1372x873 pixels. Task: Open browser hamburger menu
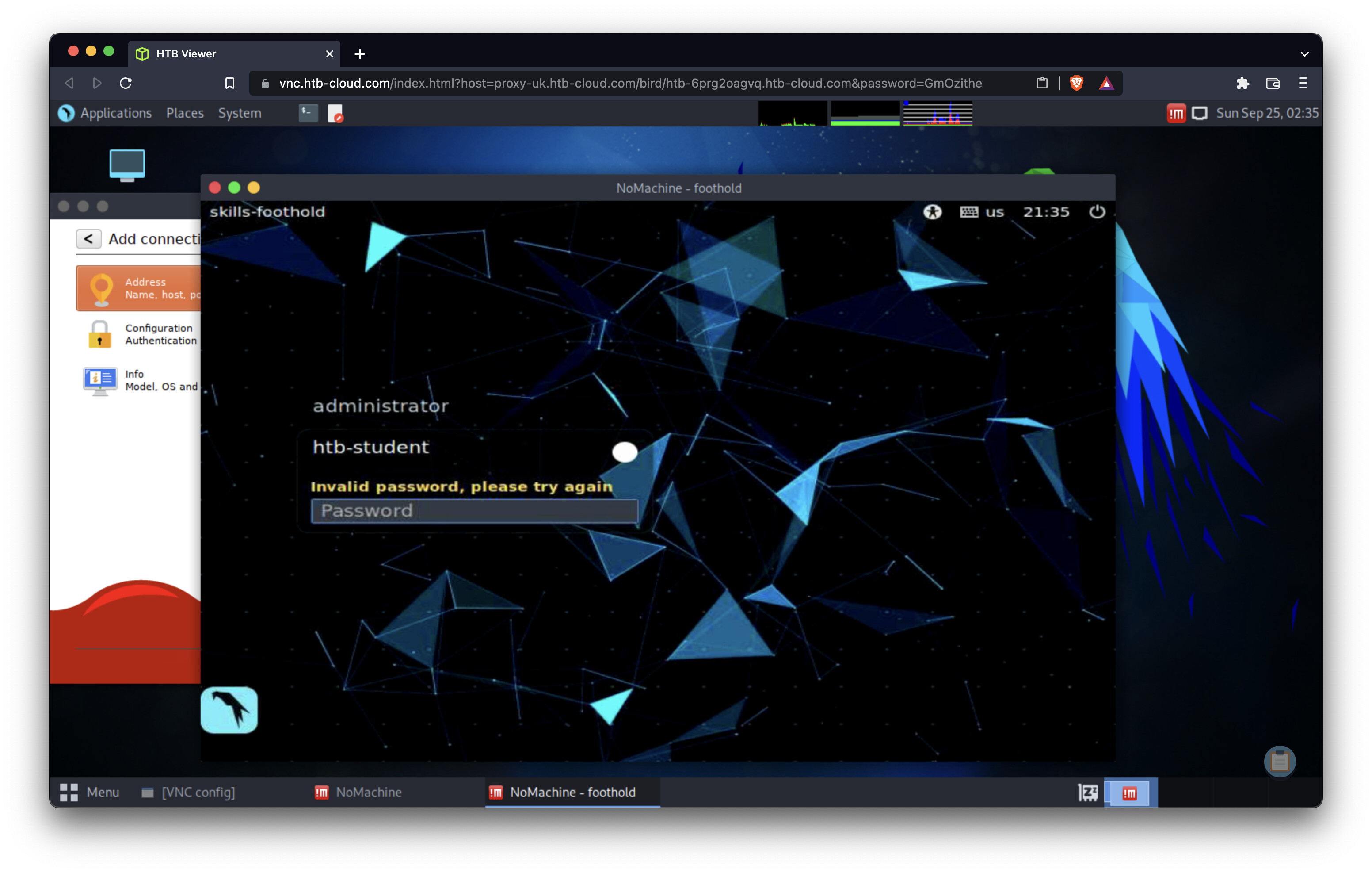tap(1303, 83)
